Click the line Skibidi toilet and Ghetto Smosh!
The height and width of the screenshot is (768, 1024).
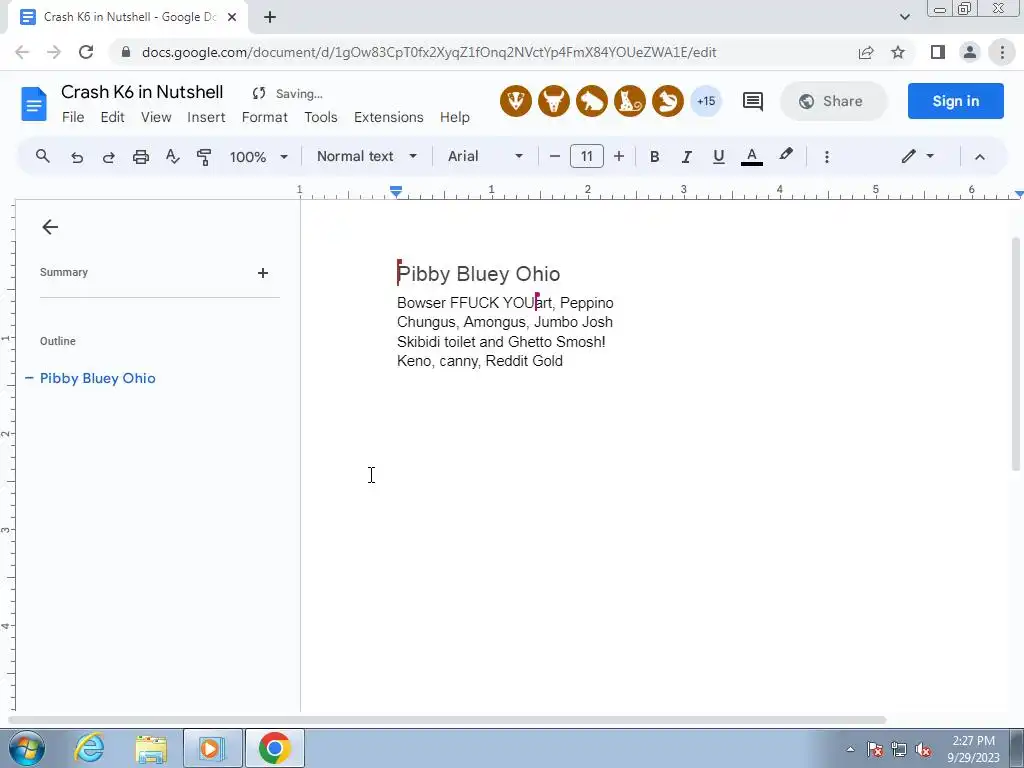point(501,342)
